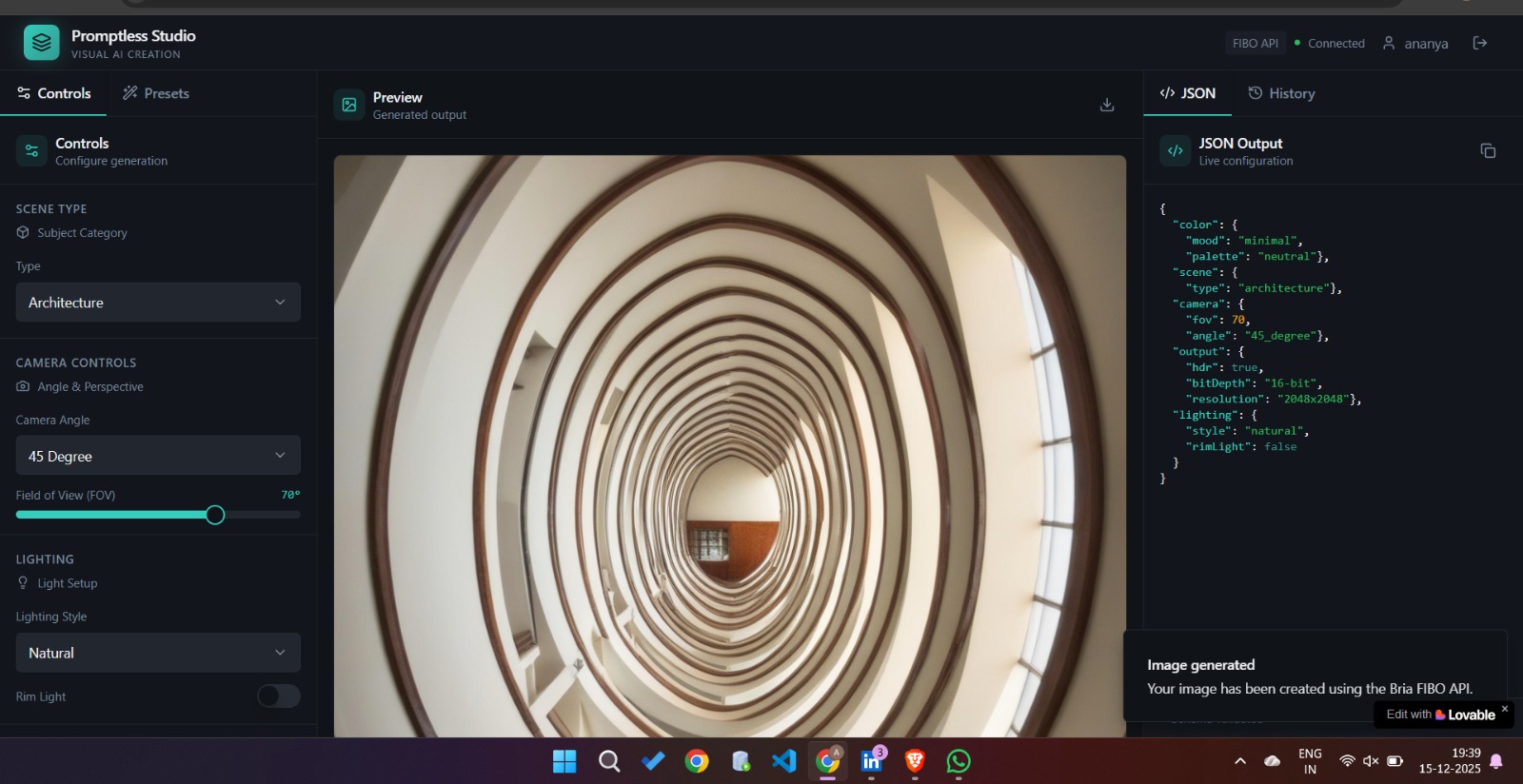The width and height of the screenshot is (1523, 784).
Task: Click the "architecture" value in JSON
Action: pyautogui.click(x=1284, y=288)
